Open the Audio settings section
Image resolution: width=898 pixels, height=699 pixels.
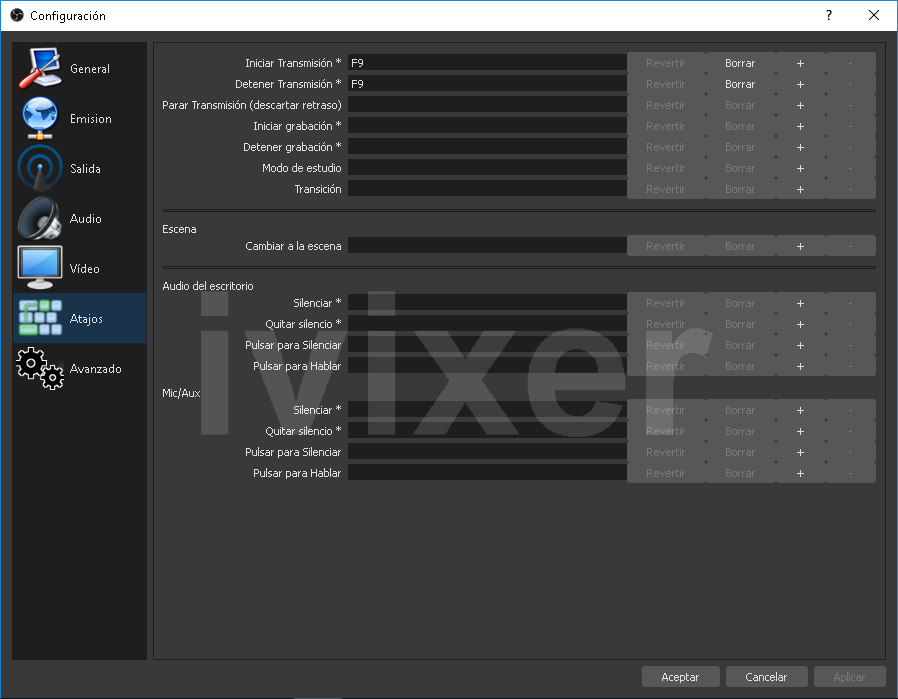pos(80,218)
